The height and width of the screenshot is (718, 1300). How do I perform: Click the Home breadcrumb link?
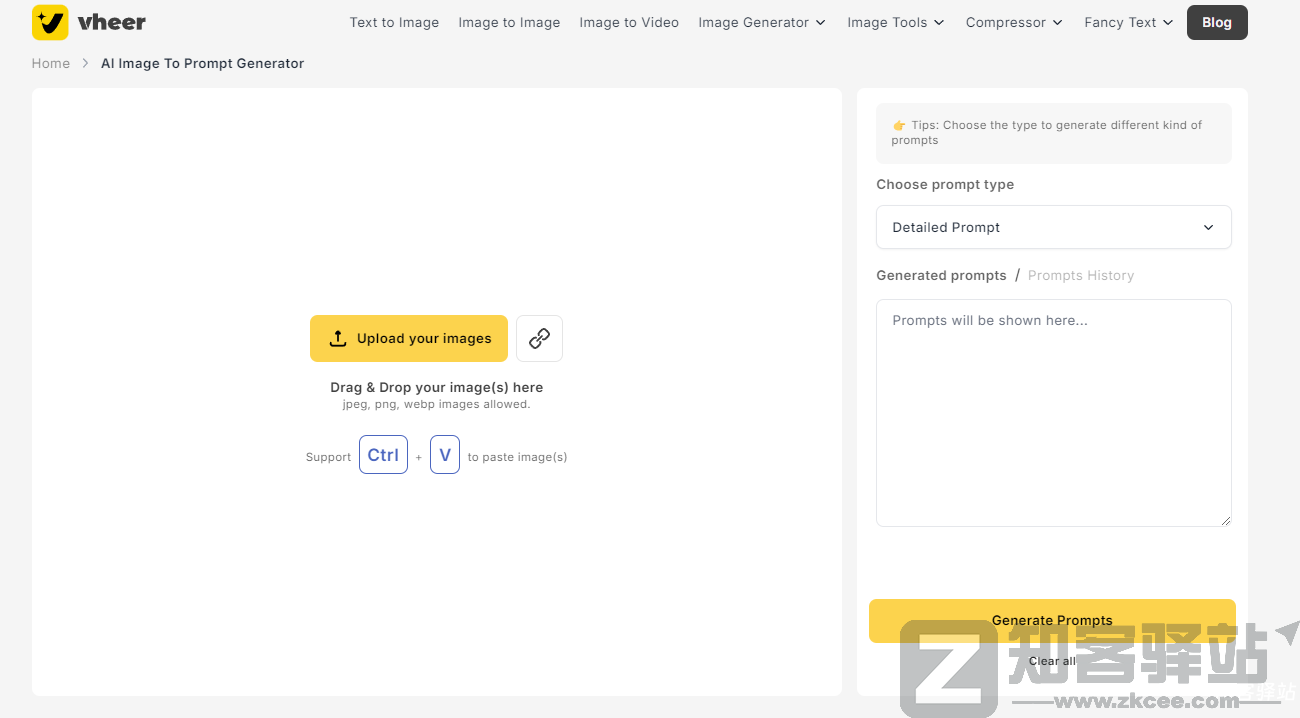(x=51, y=63)
